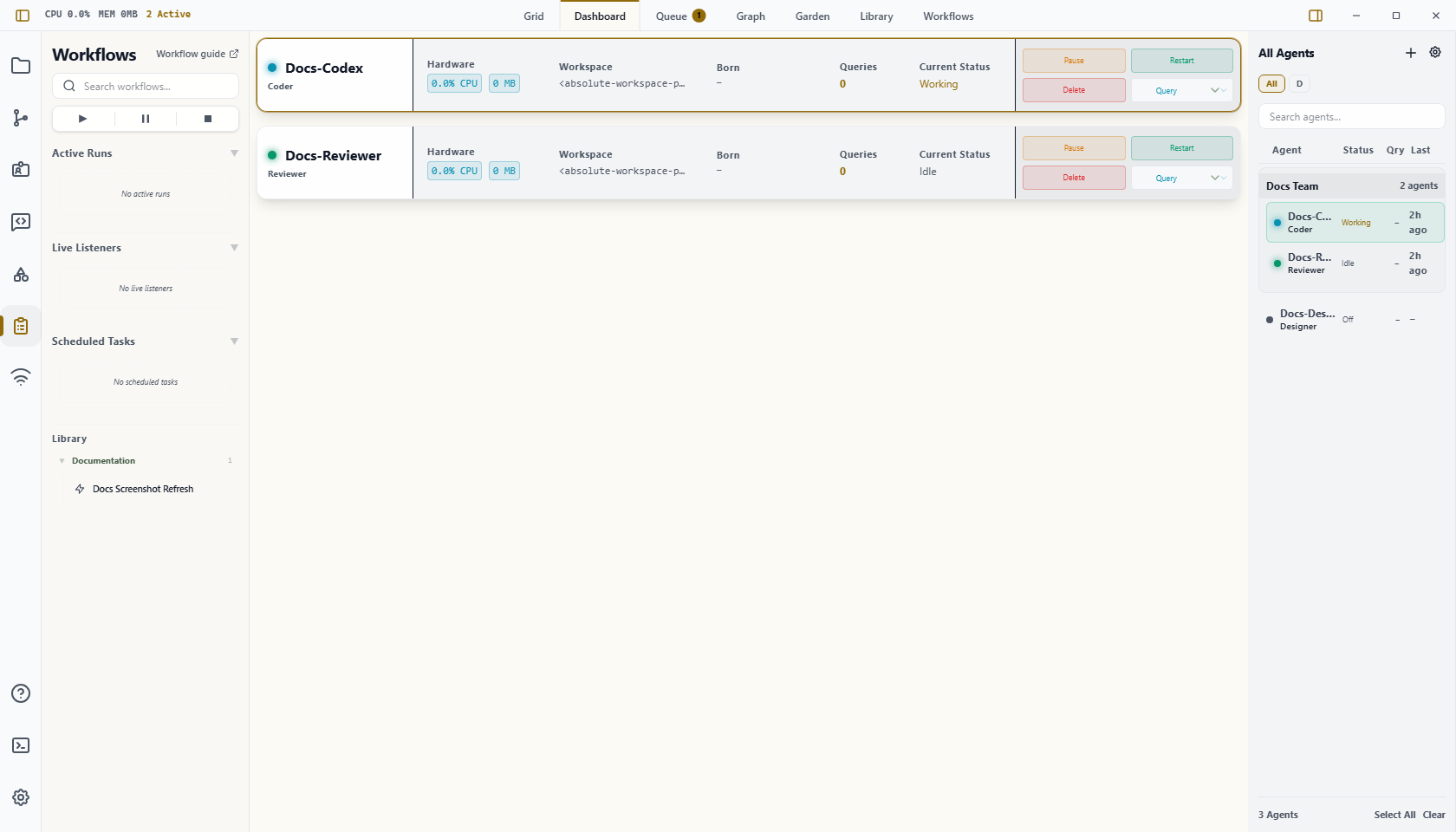Collapse the Active Runs section
The height and width of the screenshot is (832, 1456).
234,153
